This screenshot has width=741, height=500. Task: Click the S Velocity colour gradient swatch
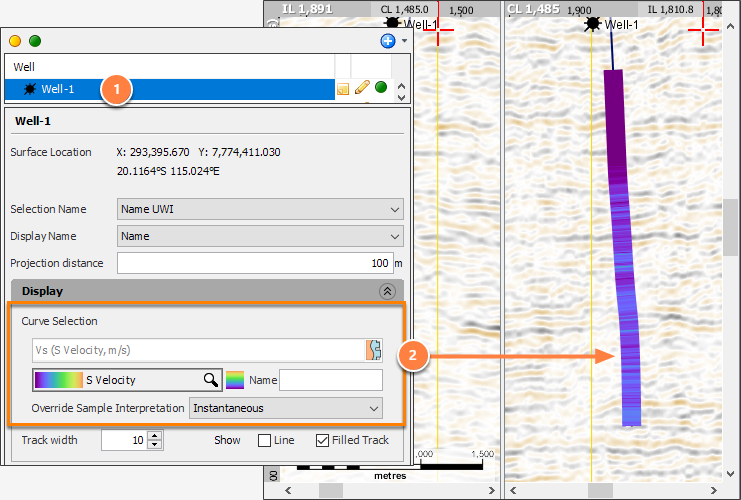(x=59, y=380)
